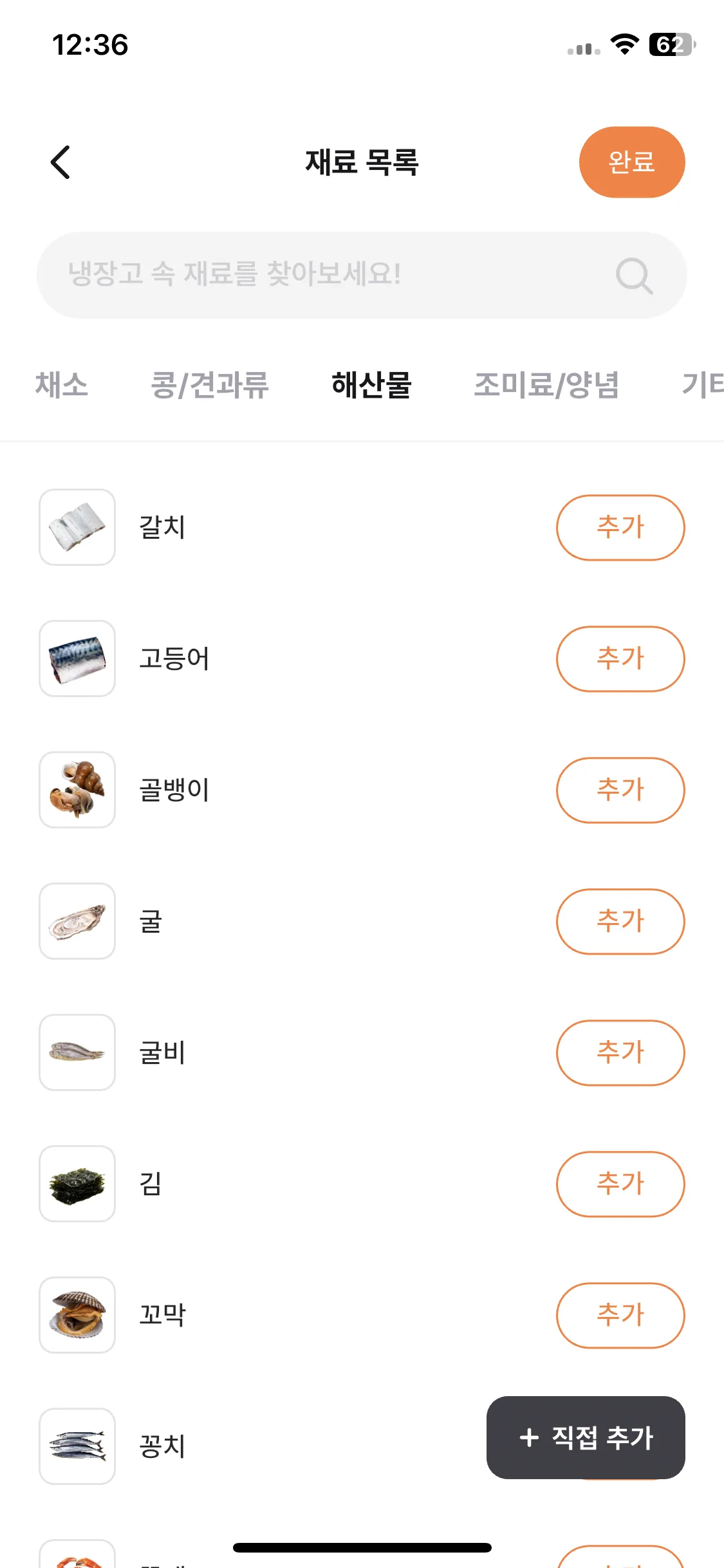Open the + 직접 추가 button

586,1437
